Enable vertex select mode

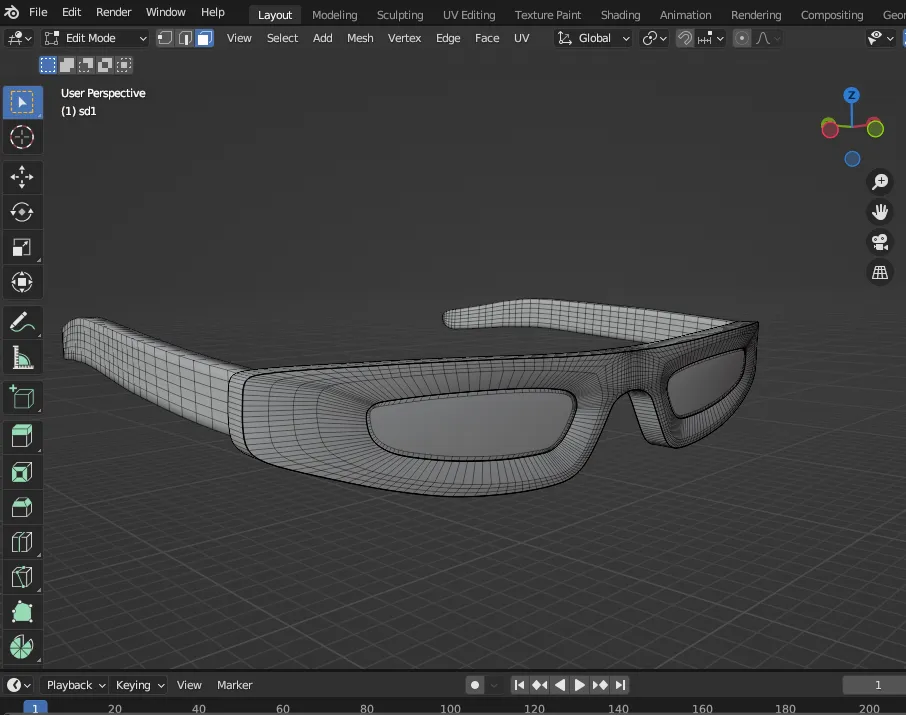(x=165, y=38)
